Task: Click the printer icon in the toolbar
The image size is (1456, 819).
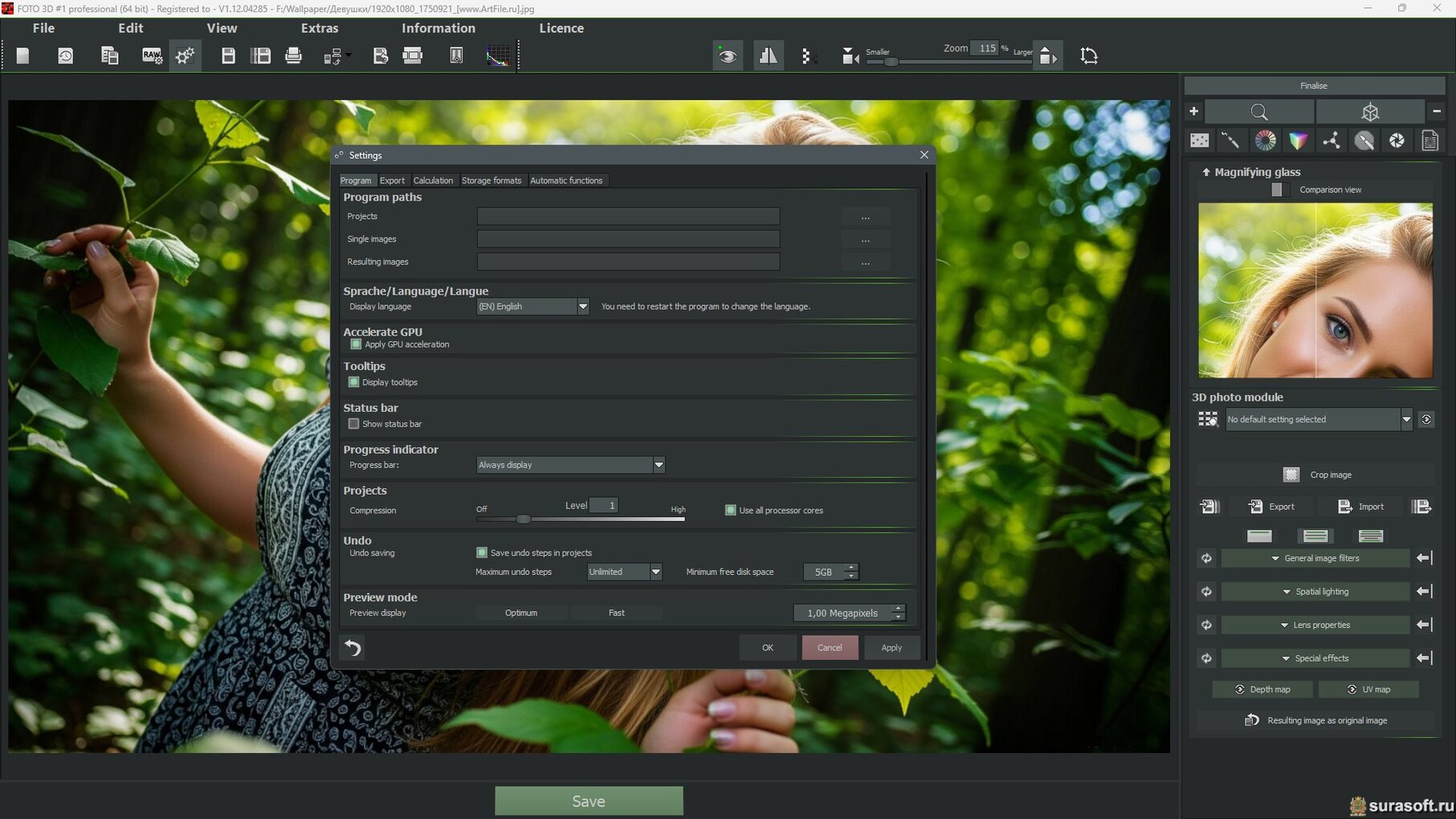Action: [294, 55]
